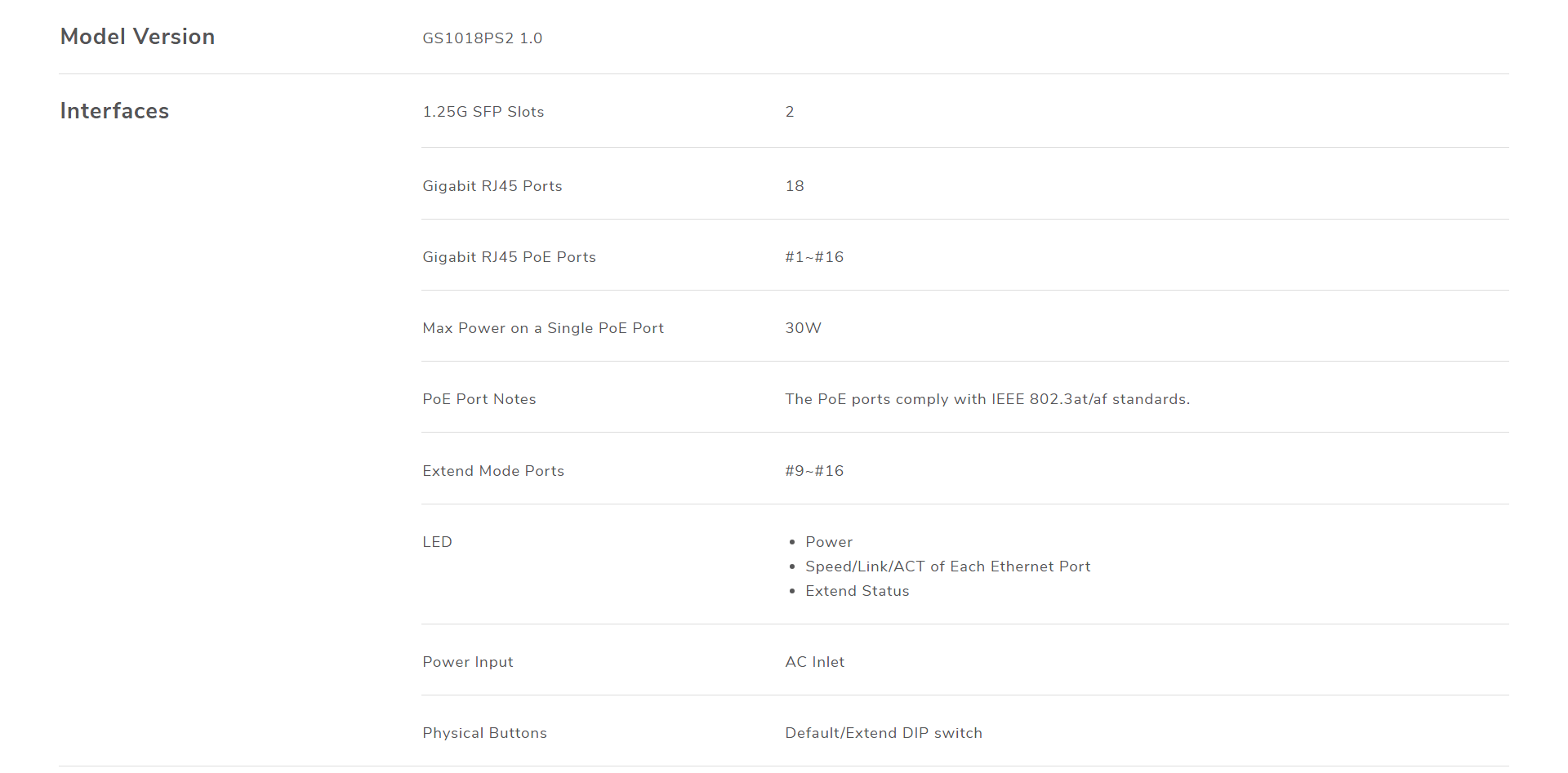This screenshot has width=1568, height=773.
Task: Click the Model Version heading
Action: [137, 37]
